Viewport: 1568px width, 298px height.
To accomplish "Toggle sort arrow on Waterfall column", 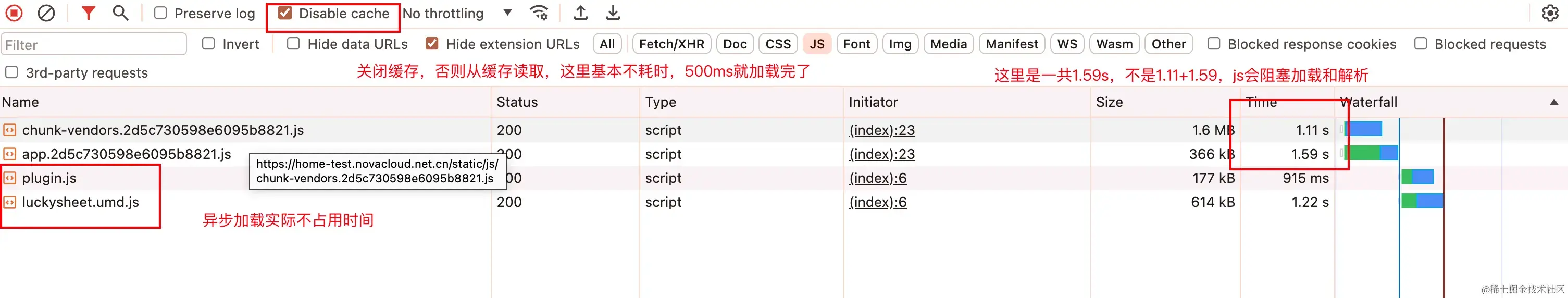I will coord(1554,102).
